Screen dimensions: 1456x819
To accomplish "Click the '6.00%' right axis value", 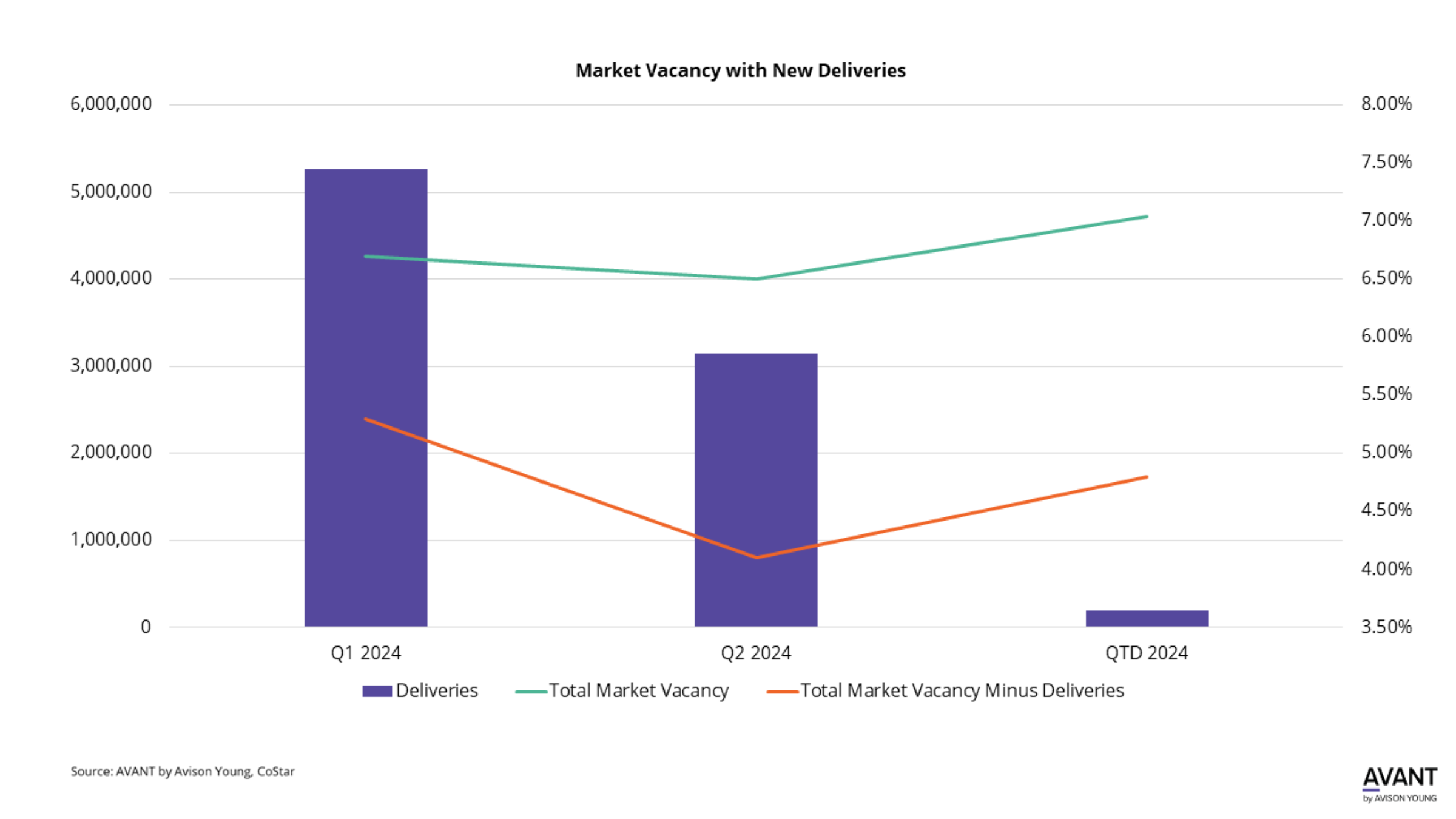I will 1386,335.
